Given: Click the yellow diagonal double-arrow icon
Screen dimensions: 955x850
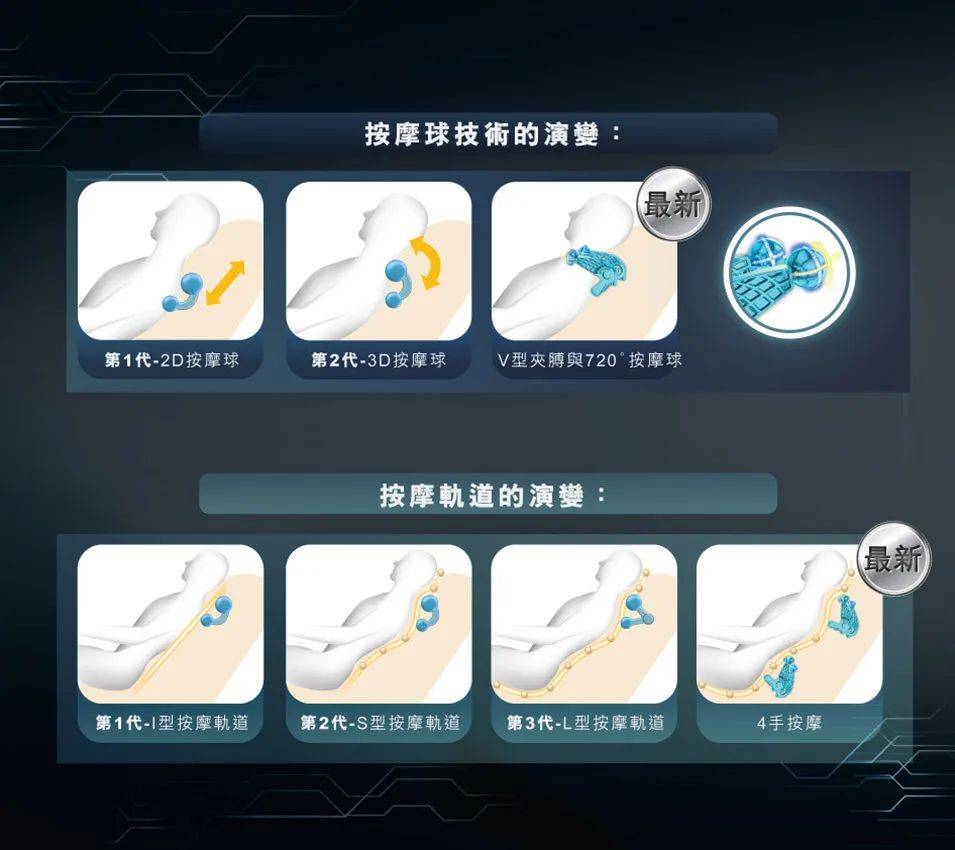Looking at the screenshot, I should pos(225,283).
